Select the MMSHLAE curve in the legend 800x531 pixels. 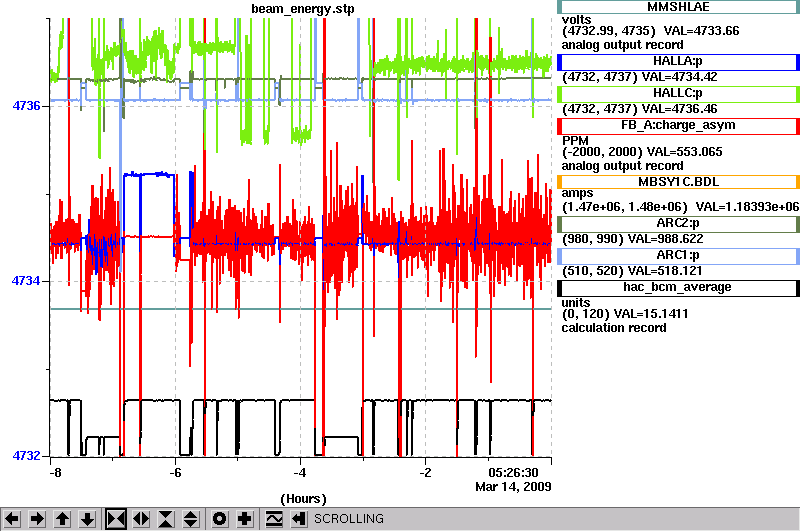[678, 7]
